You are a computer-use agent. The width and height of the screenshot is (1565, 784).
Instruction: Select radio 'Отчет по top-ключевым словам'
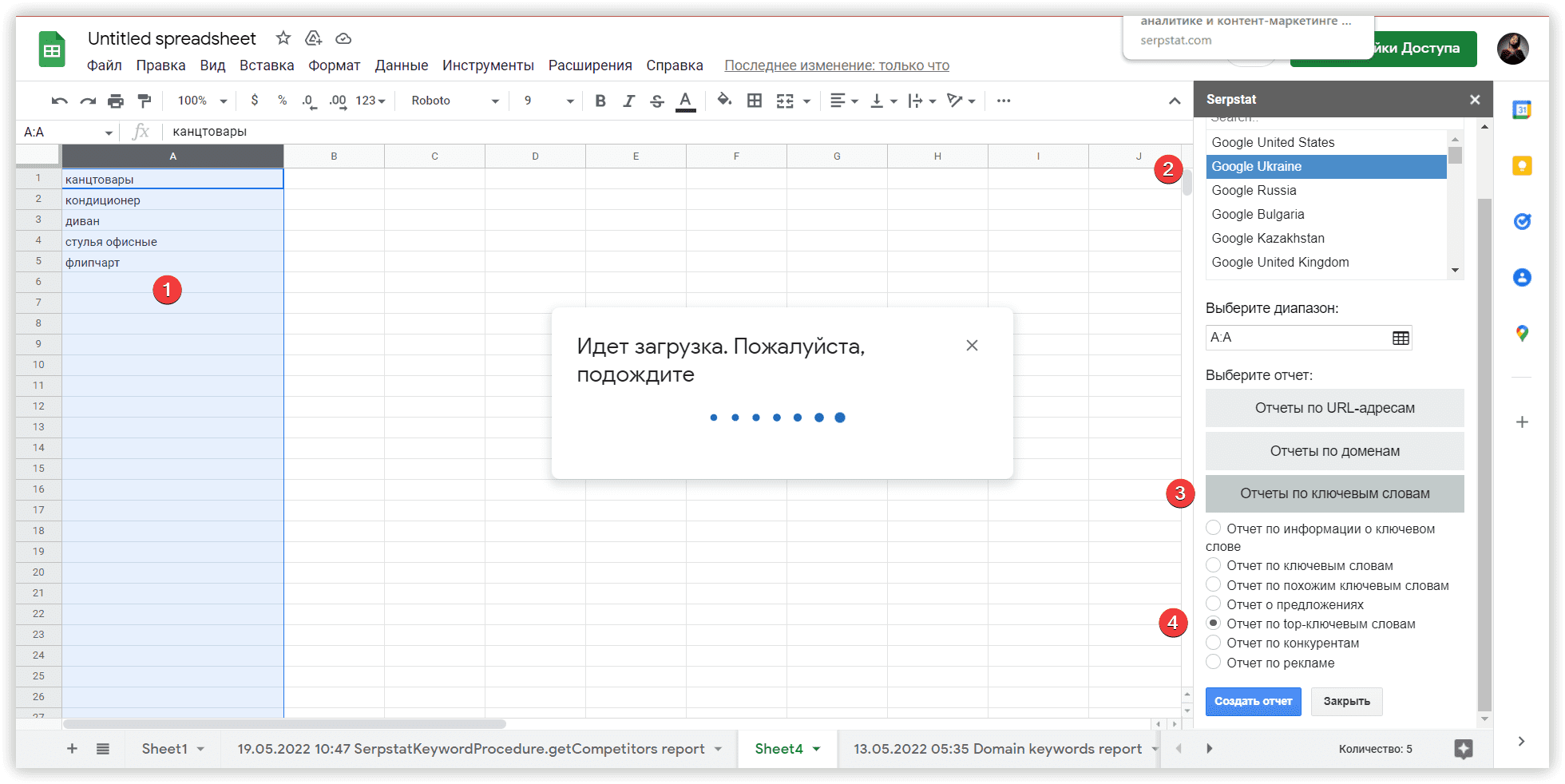pos(1213,623)
